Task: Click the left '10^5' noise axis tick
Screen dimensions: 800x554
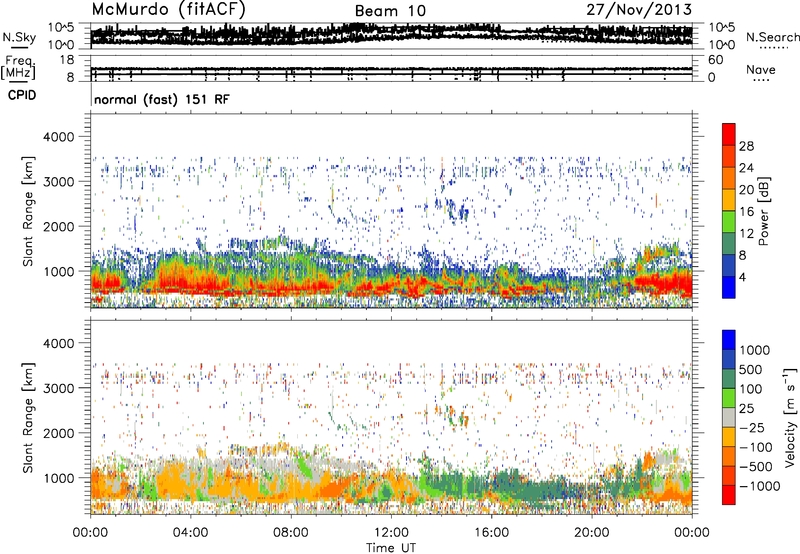Action: pos(61,28)
